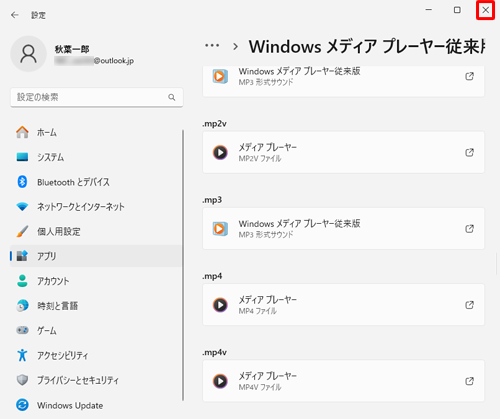Click the Media Player icon in the .mp2v row

(220, 152)
